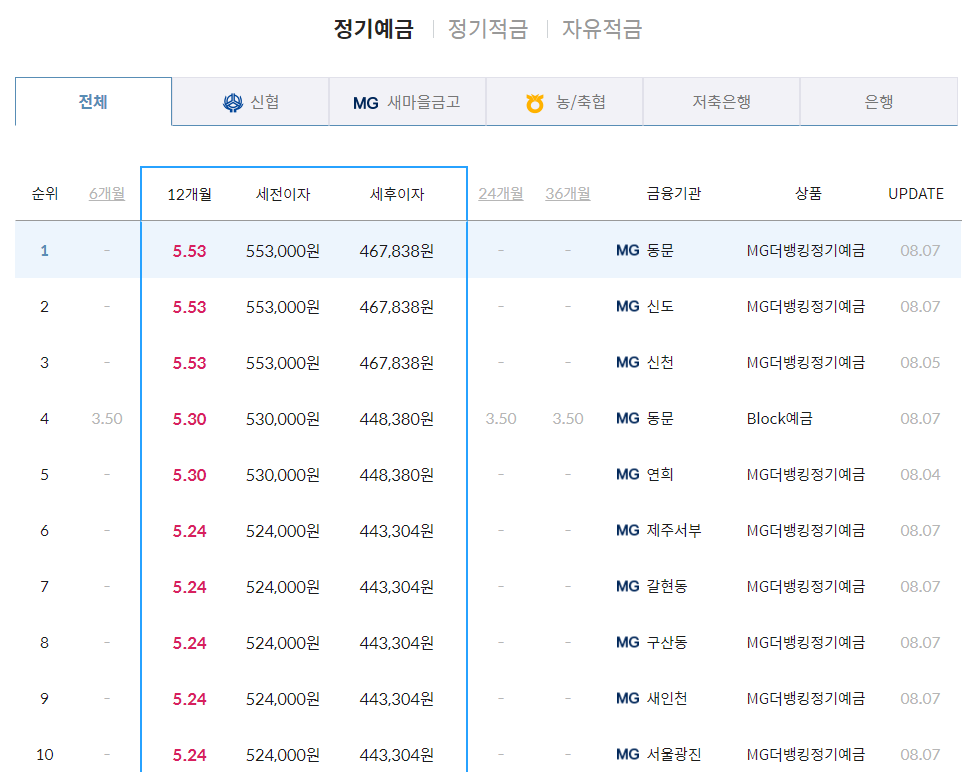Image resolution: width=968 pixels, height=772 pixels.
Task: Select the 저축은행 filter tab
Action: [721, 102]
